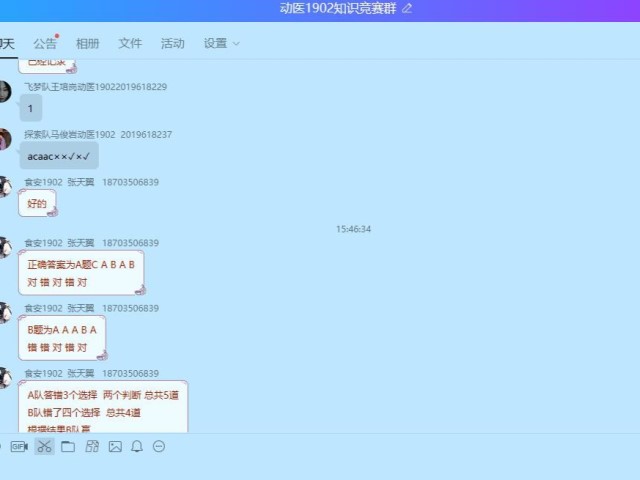Open message notification bell icon

[x=137, y=447]
